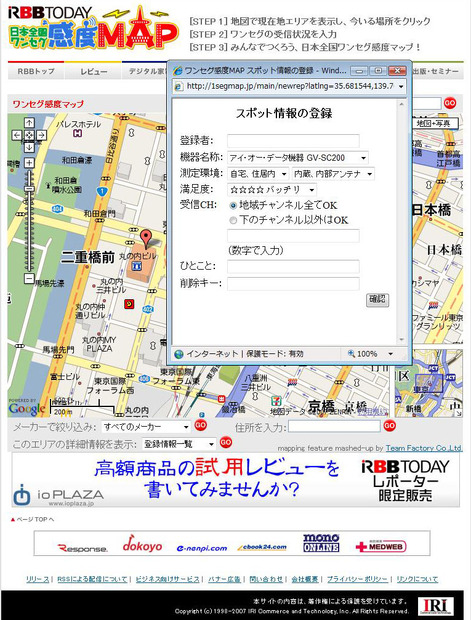Click the popup vertical scrollbar up arrow
The image size is (471, 620).
click(x=401, y=104)
